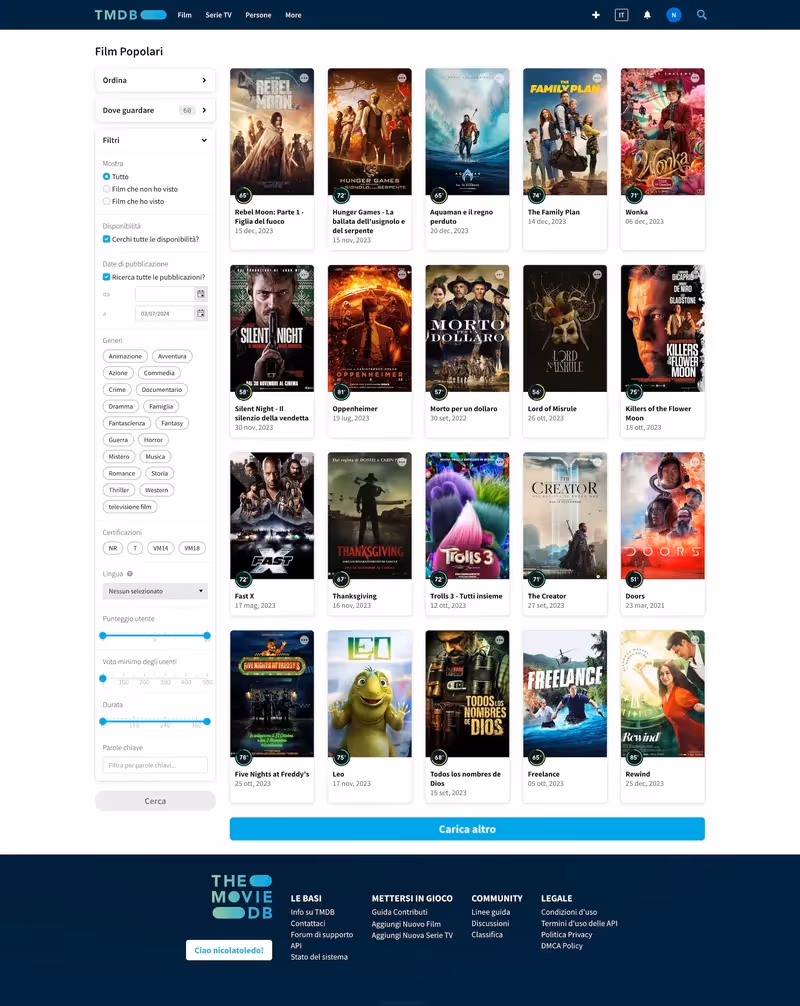800x1006 pixels.
Task: Open the Leo movie poster
Action: pos(370,694)
